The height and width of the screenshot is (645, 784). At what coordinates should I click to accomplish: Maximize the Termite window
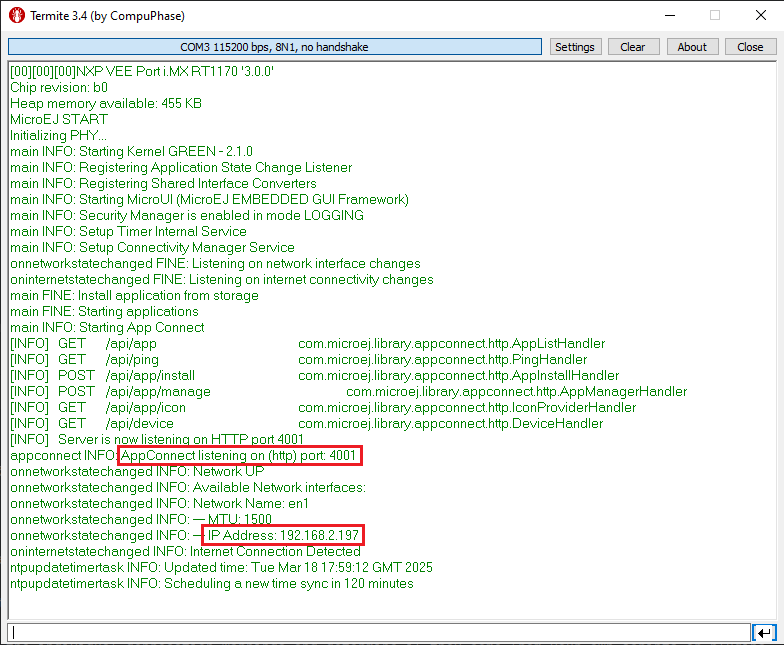click(x=715, y=16)
